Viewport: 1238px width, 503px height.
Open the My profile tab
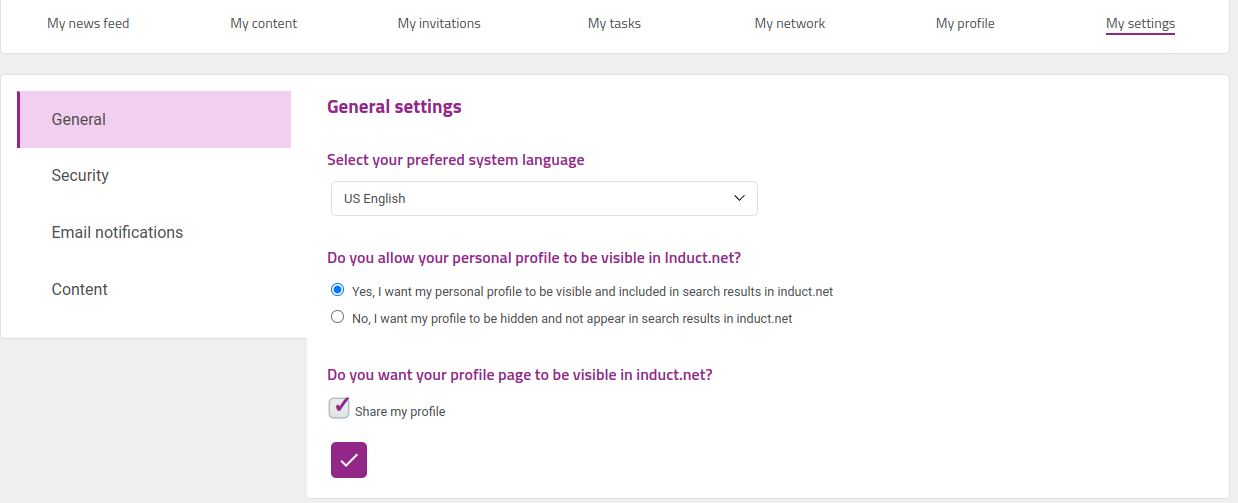click(x=965, y=23)
